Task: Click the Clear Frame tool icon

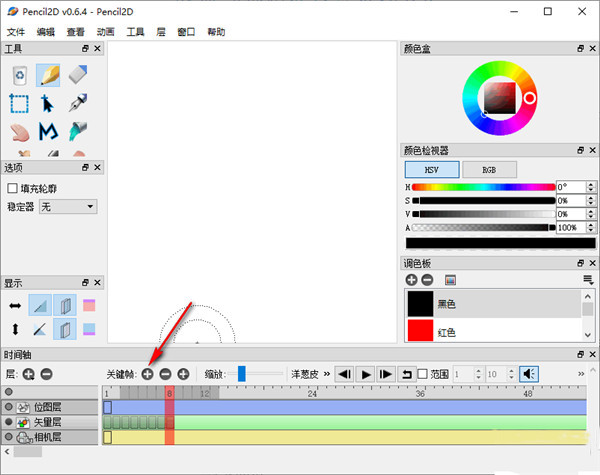Action: tap(19, 75)
